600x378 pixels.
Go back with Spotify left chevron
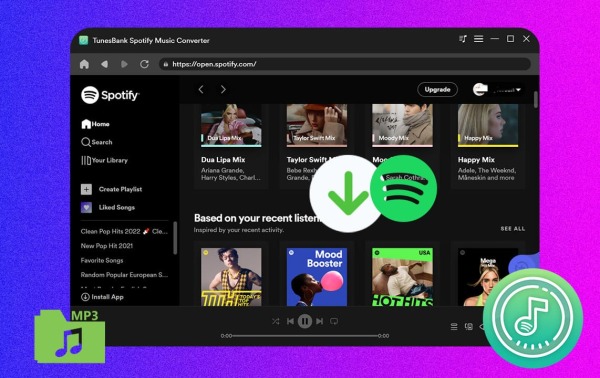201,90
